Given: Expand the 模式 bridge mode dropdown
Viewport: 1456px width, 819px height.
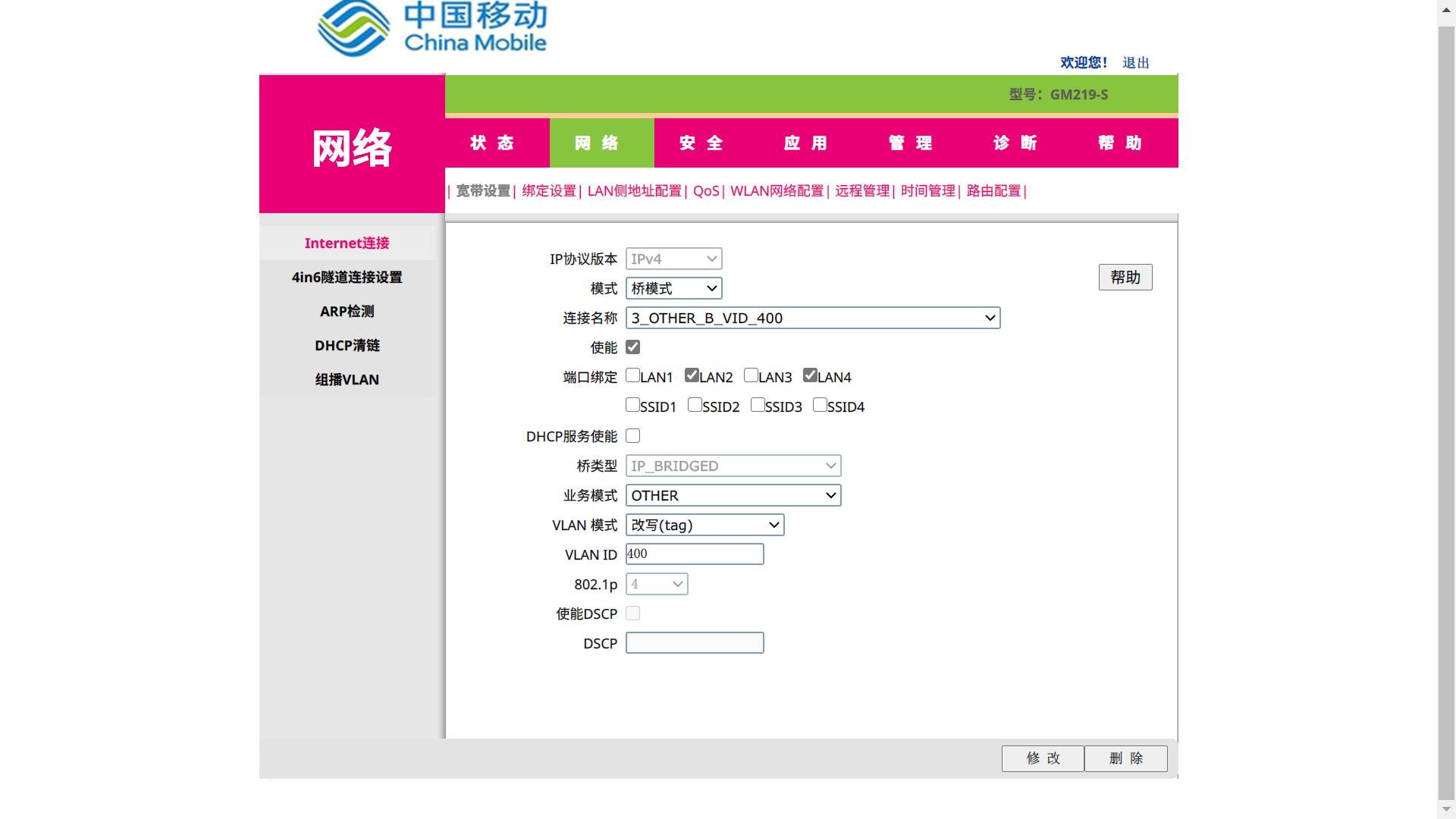Looking at the screenshot, I should pyautogui.click(x=673, y=288).
